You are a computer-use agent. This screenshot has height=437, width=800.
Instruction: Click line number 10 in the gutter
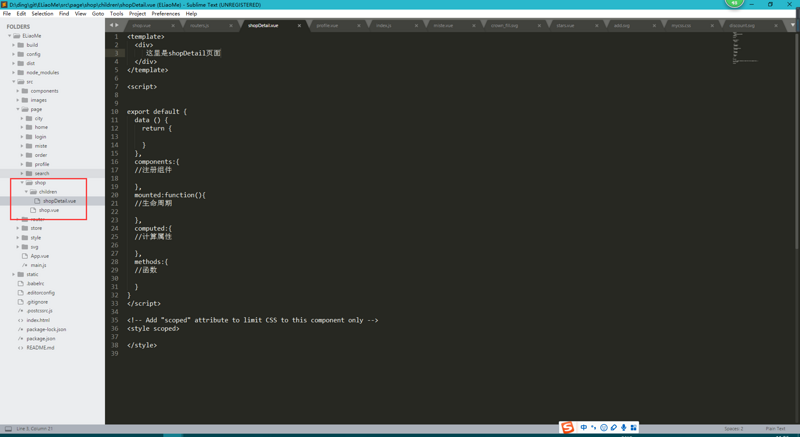[x=114, y=112]
